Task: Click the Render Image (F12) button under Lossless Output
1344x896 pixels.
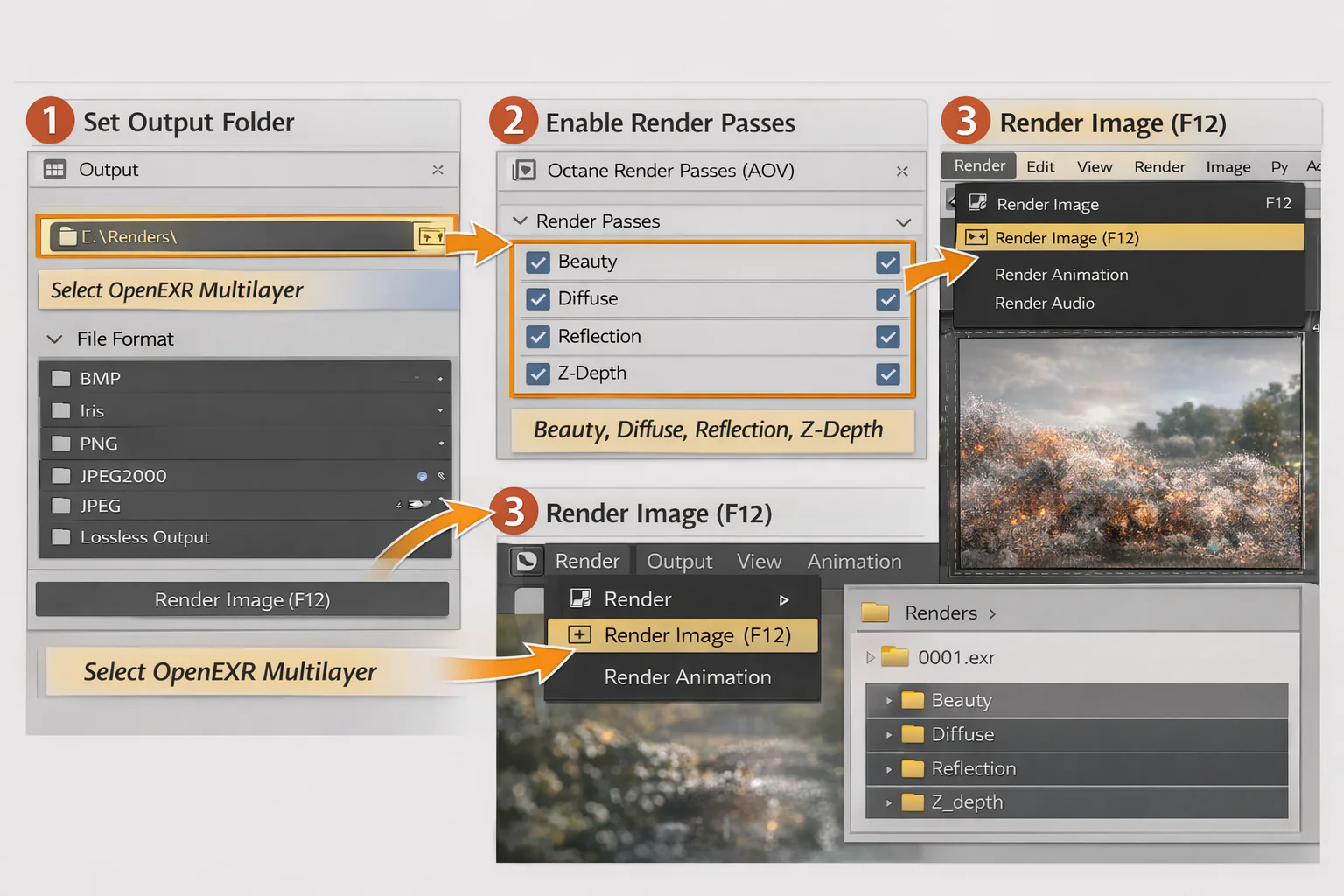Action: (x=242, y=599)
